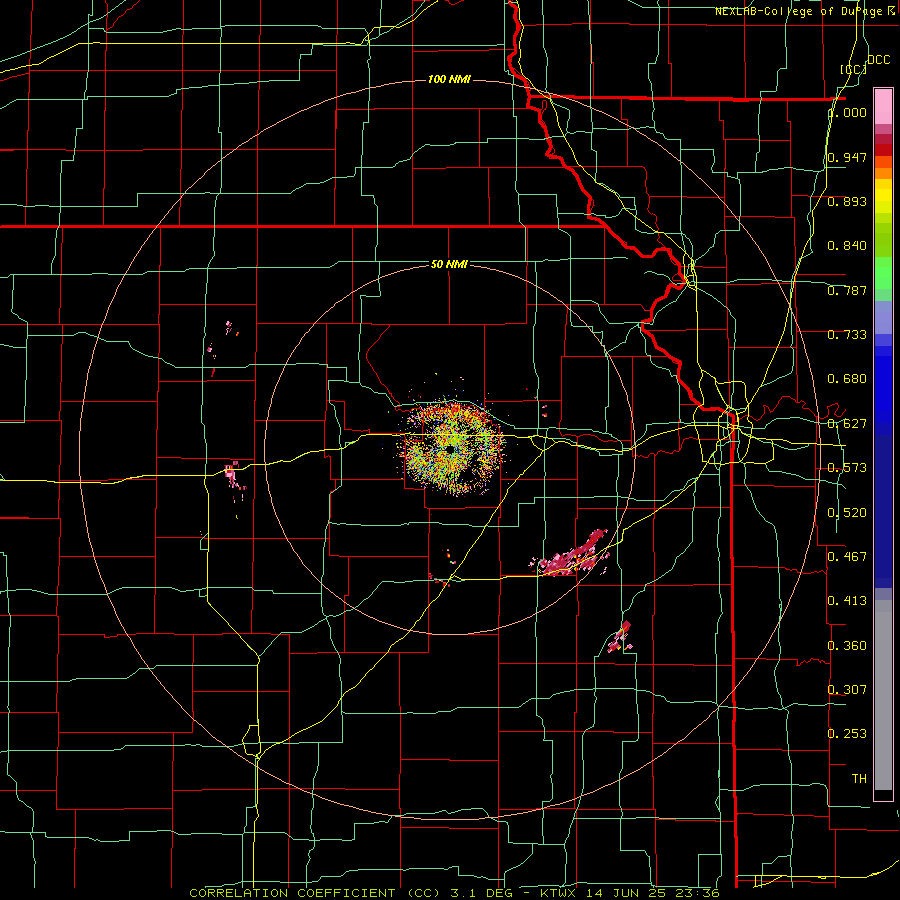Click the 0.840 scale value
The width and height of the screenshot is (900, 900).
pos(847,246)
